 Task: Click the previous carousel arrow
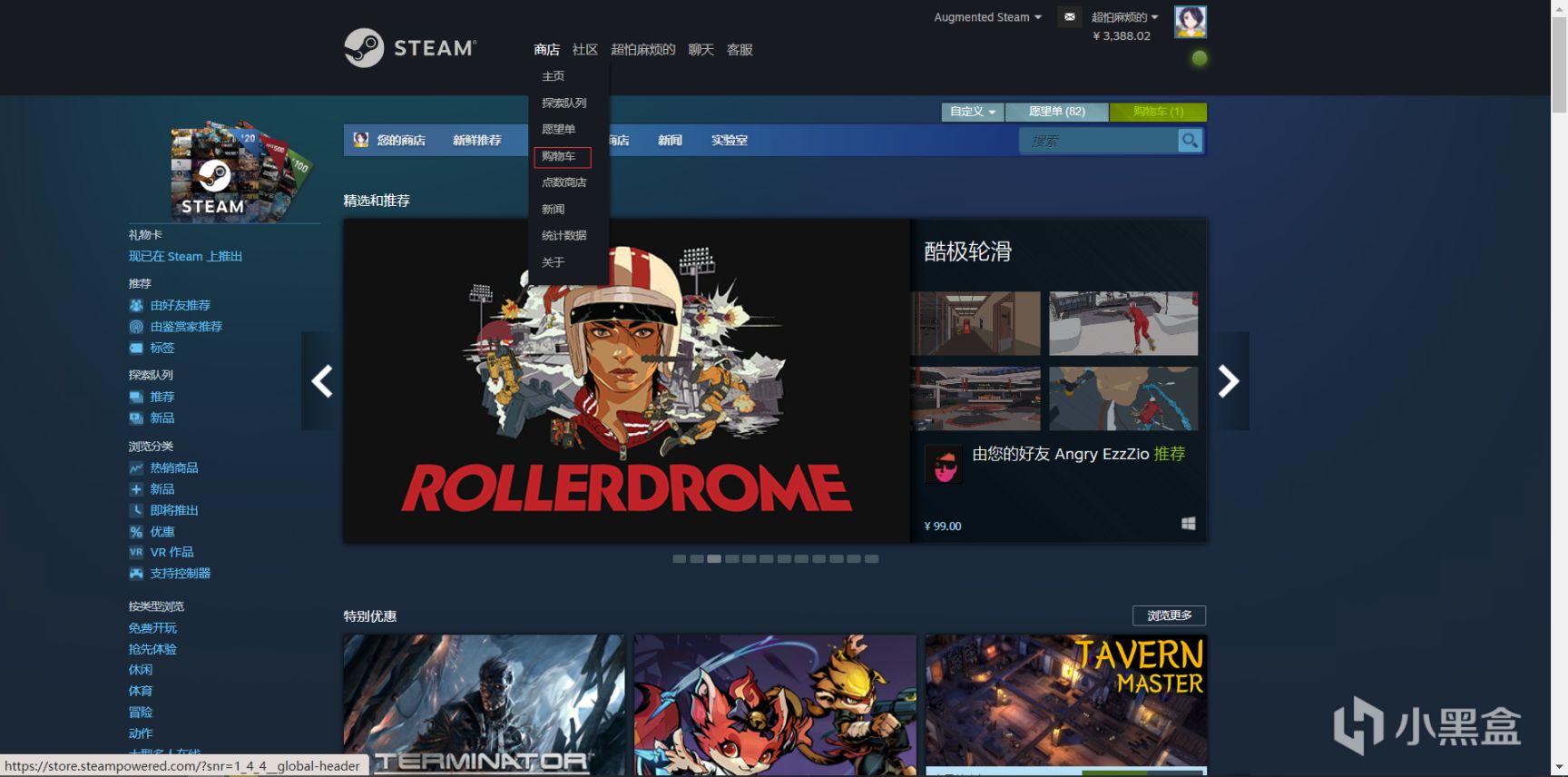pyautogui.click(x=322, y=381)
